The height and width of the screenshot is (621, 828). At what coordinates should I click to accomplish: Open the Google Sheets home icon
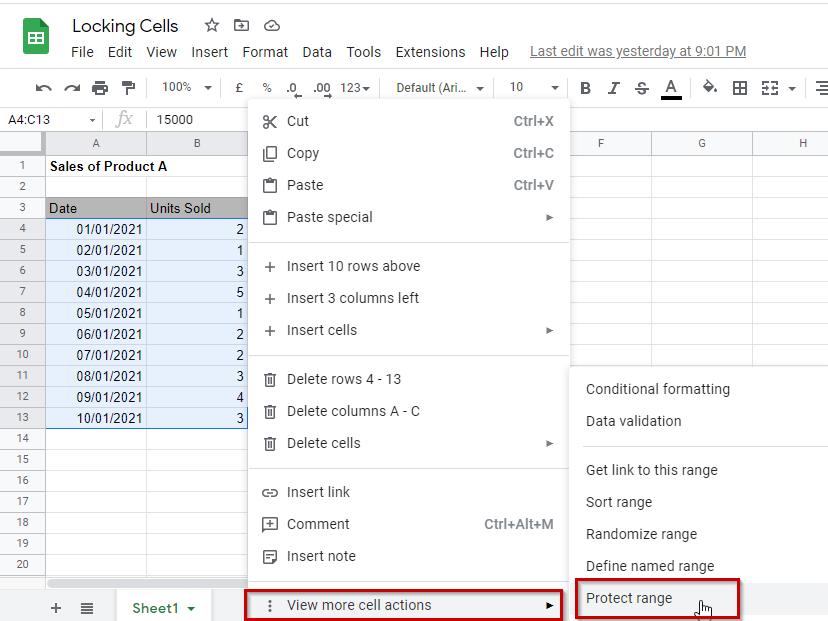36,36
